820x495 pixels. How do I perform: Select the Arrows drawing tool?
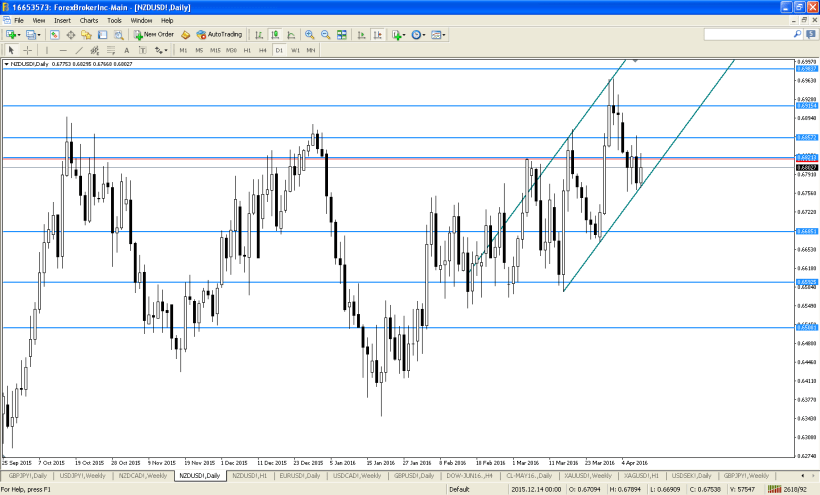pyautogui.click(x=158, y=50)
